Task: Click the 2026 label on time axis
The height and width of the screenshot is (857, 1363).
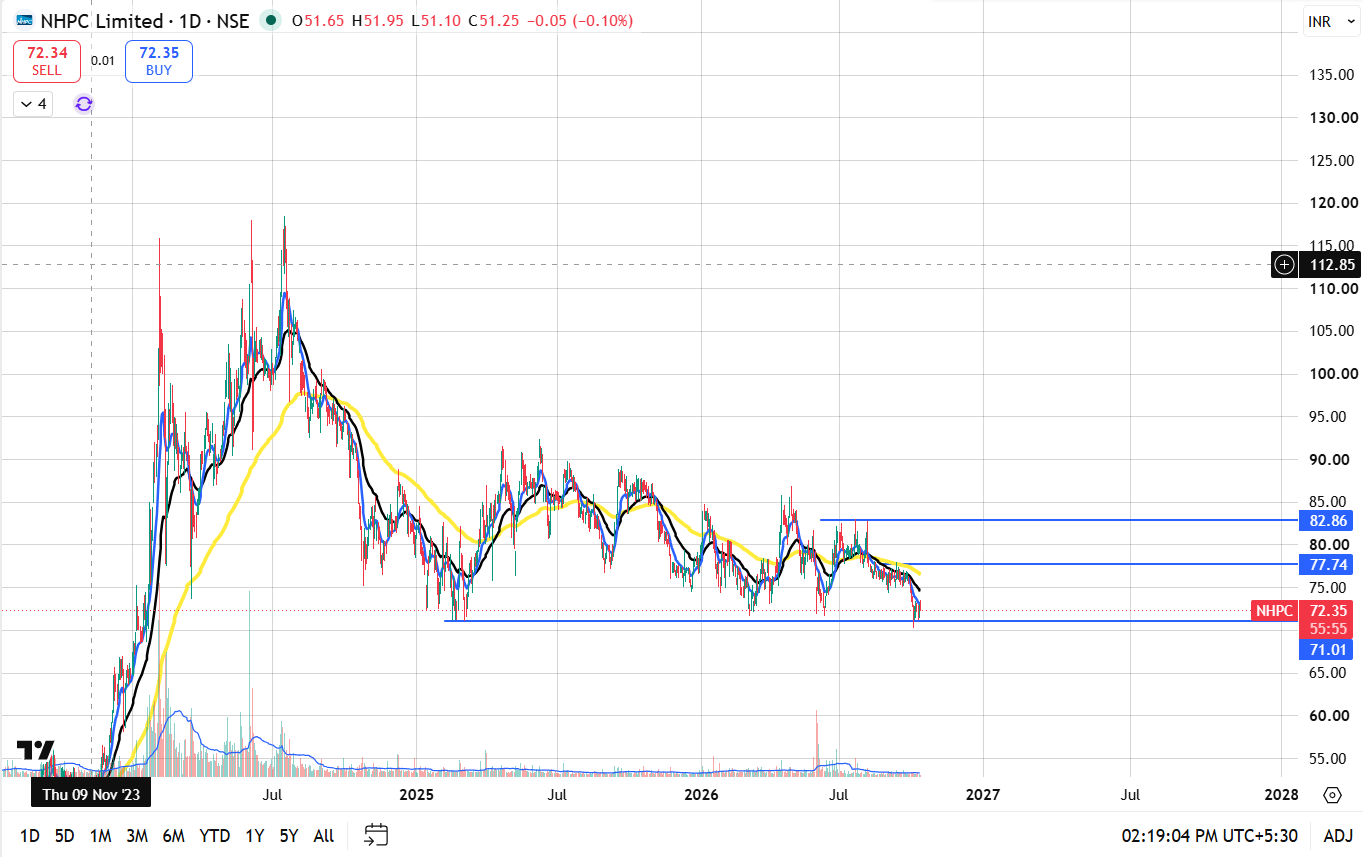Action: [x=701, y=795]
